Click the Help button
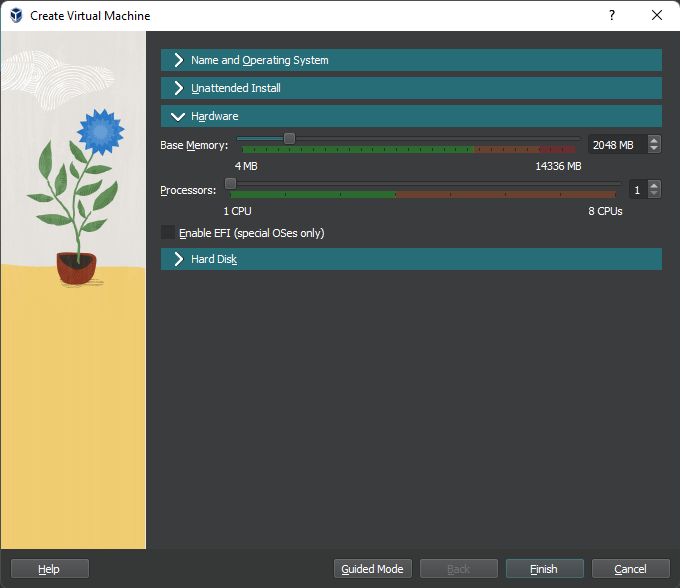Image resolution: width=680 pixels, height=588 pixels. pyautogui.click(x=49, y=569)
